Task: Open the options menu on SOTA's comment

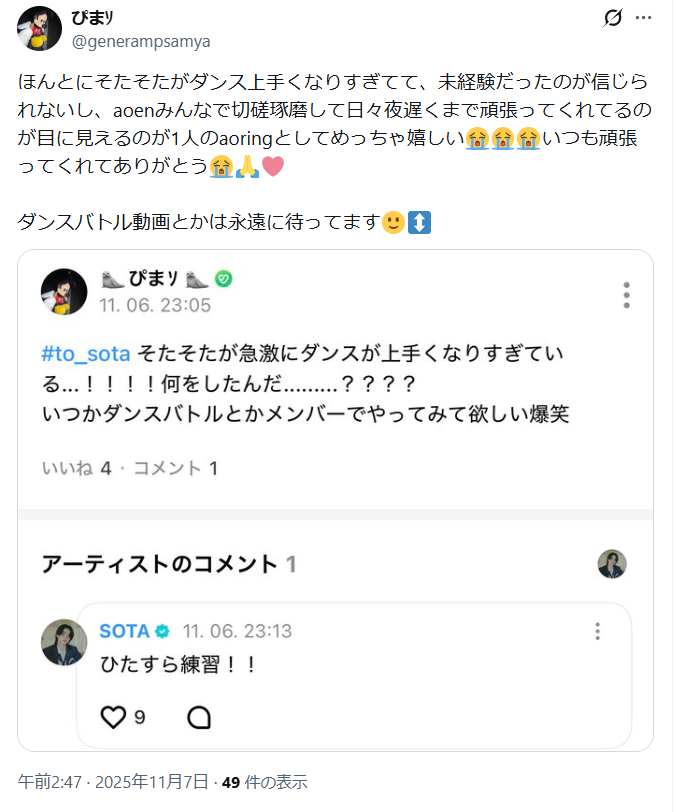Action: pos(598,631)
